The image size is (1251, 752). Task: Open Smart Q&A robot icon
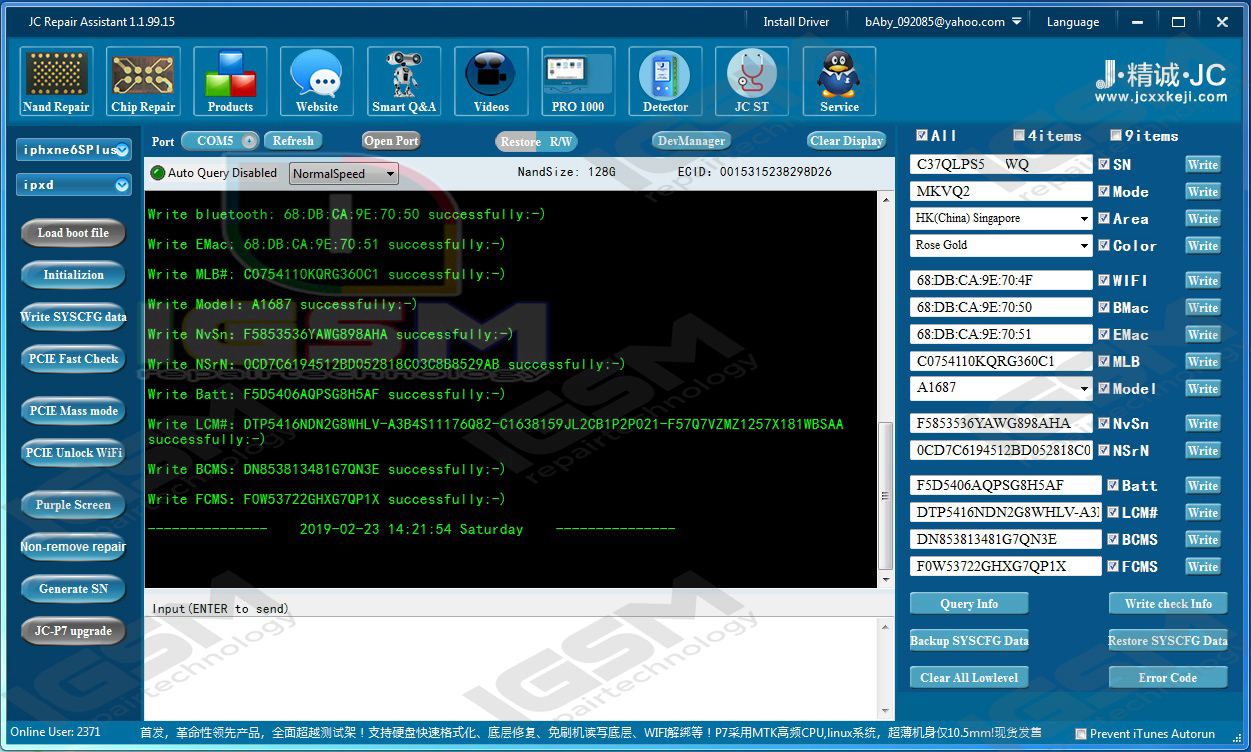tap(404, 81)
